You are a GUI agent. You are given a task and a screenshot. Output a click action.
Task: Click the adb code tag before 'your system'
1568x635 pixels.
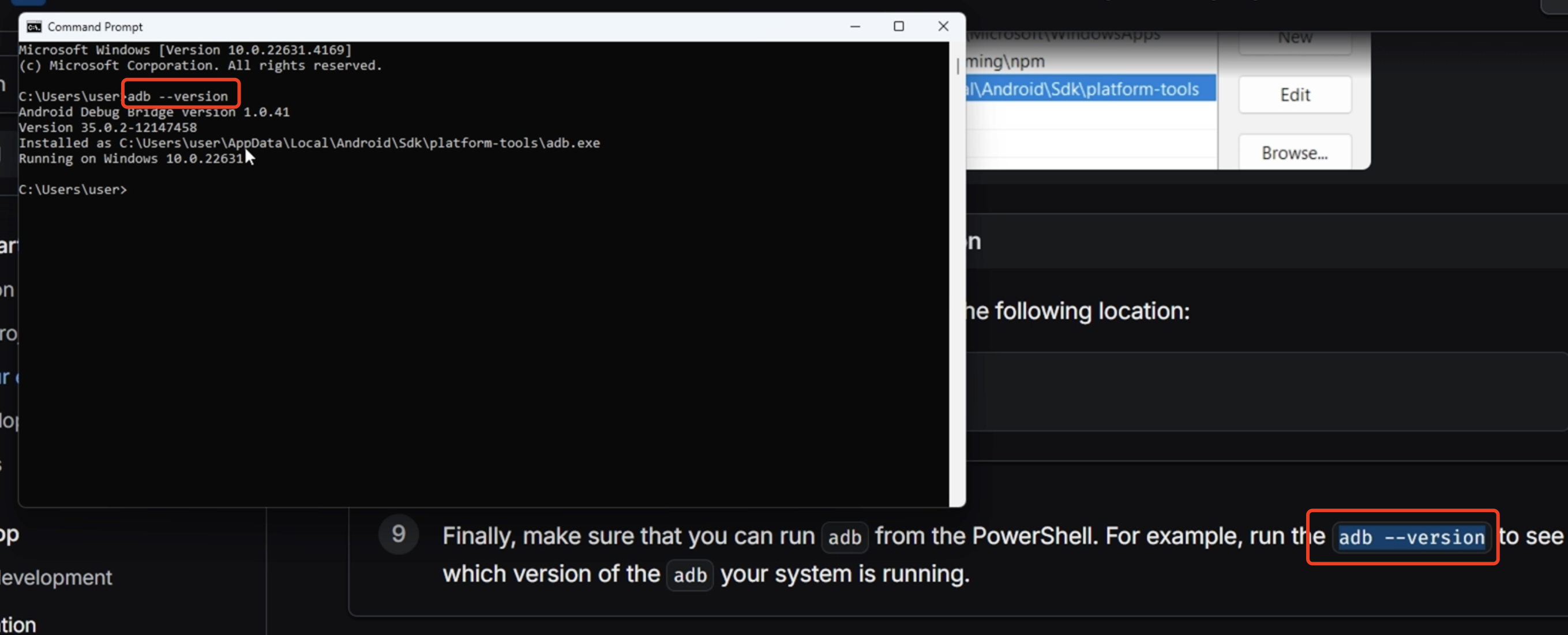pyautogui.click(x=689, y=575)
